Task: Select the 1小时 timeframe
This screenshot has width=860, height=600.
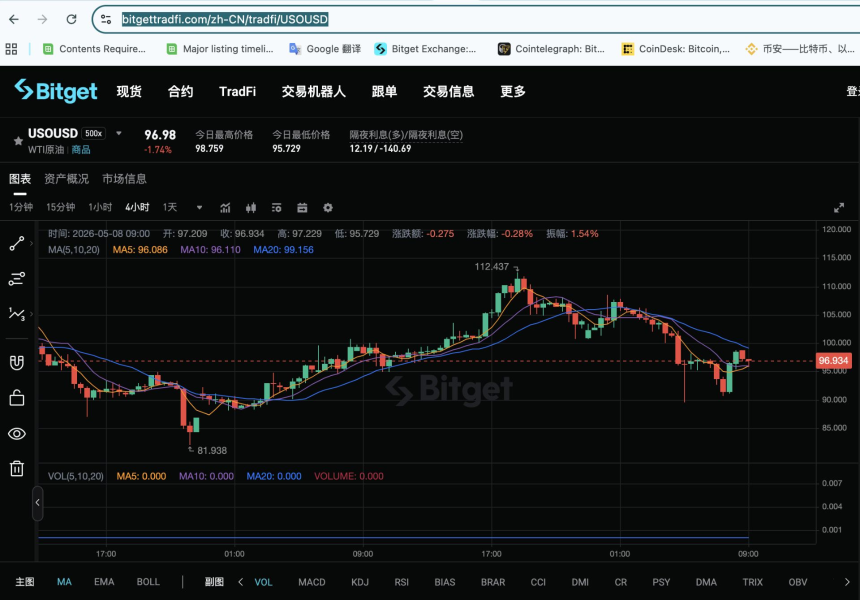Action: click(100, 207)
